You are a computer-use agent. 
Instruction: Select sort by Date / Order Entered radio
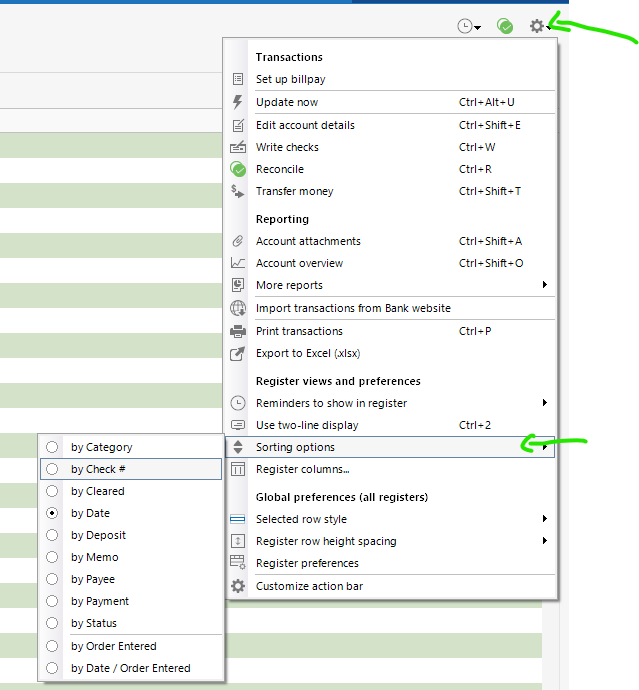point(52,668)
